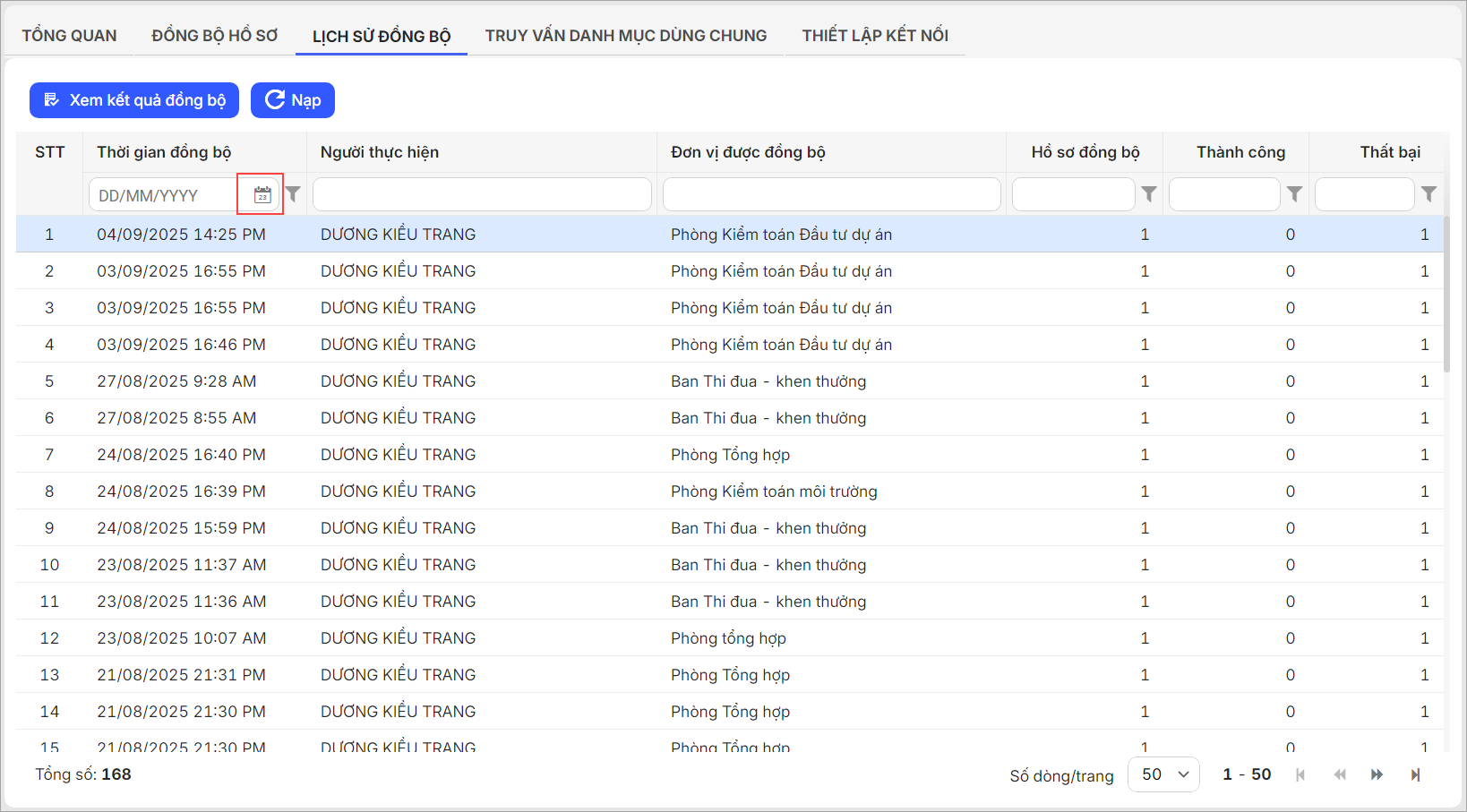Open the calendar date picker icon
1467x812 pixels.
pyautogui.click(x=262, y=194)
